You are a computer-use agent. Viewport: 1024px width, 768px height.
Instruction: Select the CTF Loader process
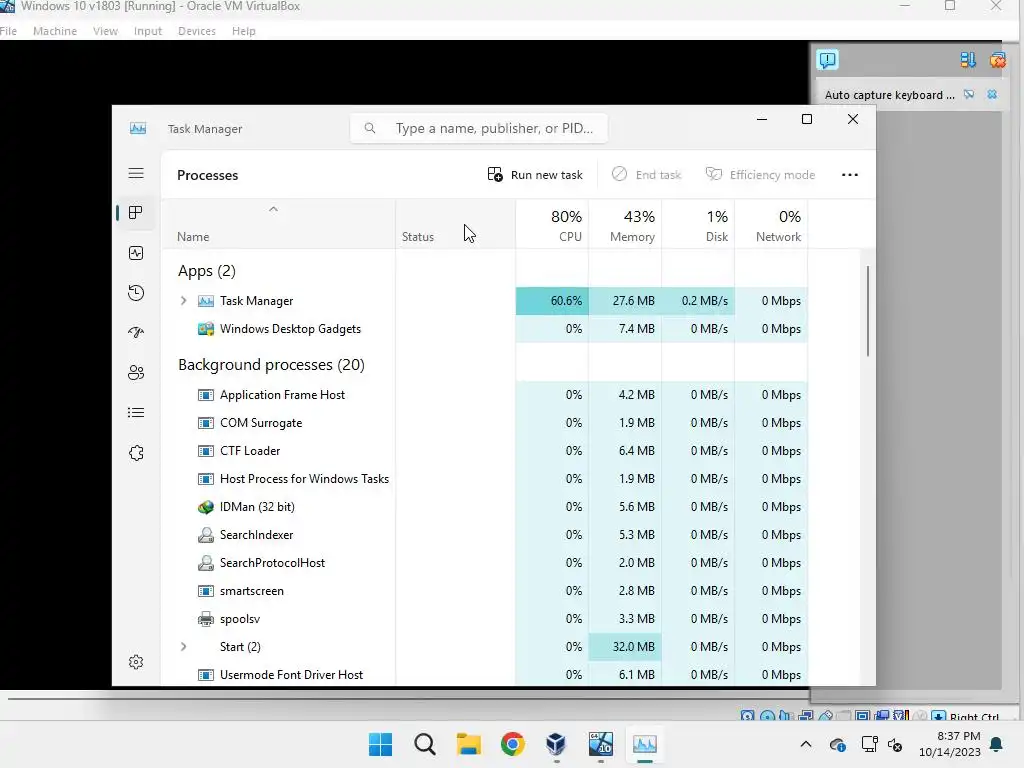tap(485, 451)
